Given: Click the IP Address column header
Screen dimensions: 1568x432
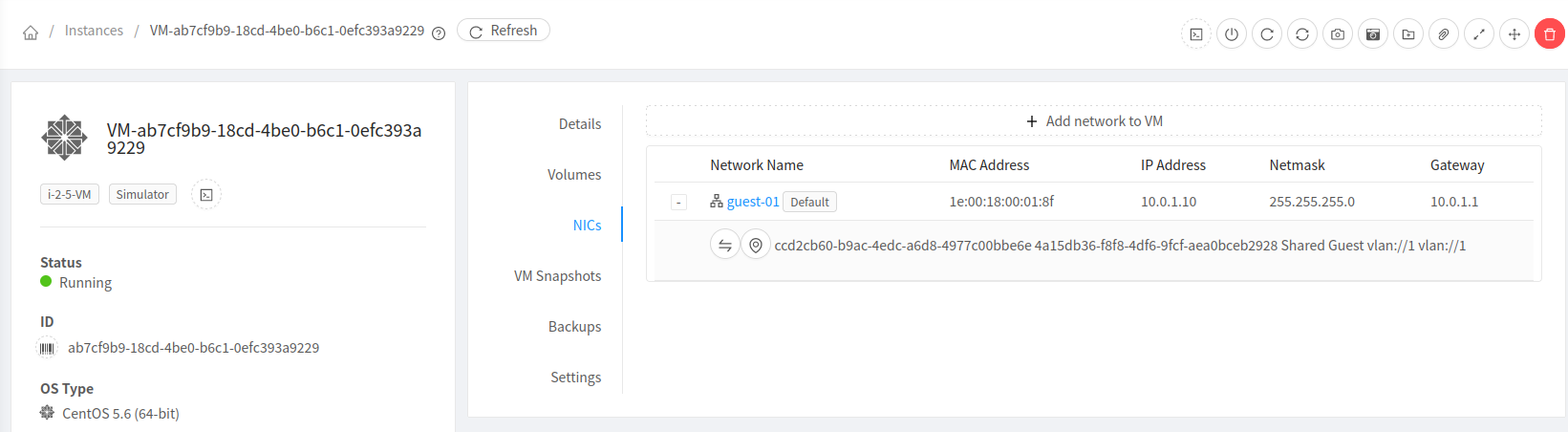Looking at the screenshot, I should click(x=1173, y=165).
